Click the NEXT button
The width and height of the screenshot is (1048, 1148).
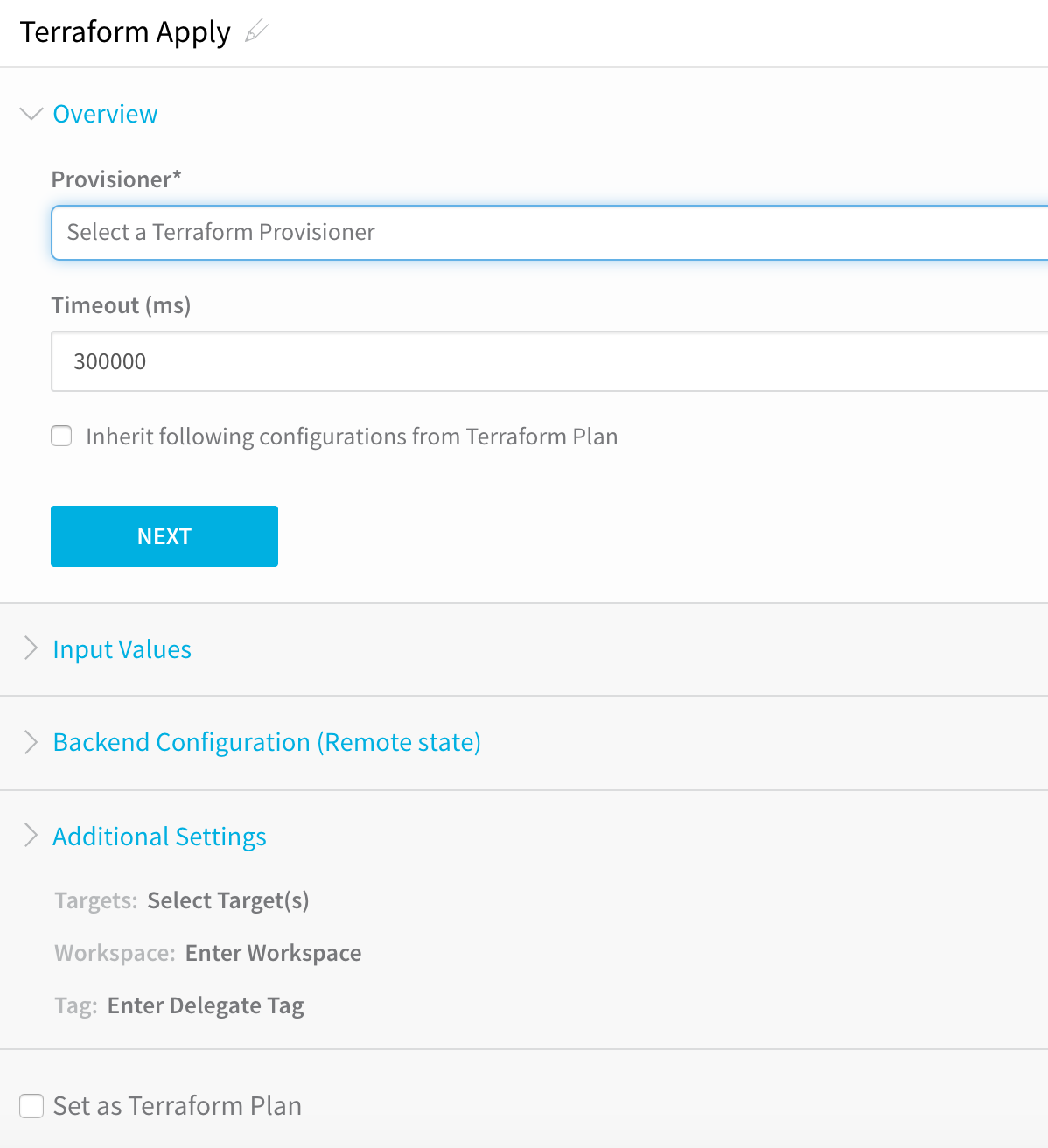pos(164,536)
